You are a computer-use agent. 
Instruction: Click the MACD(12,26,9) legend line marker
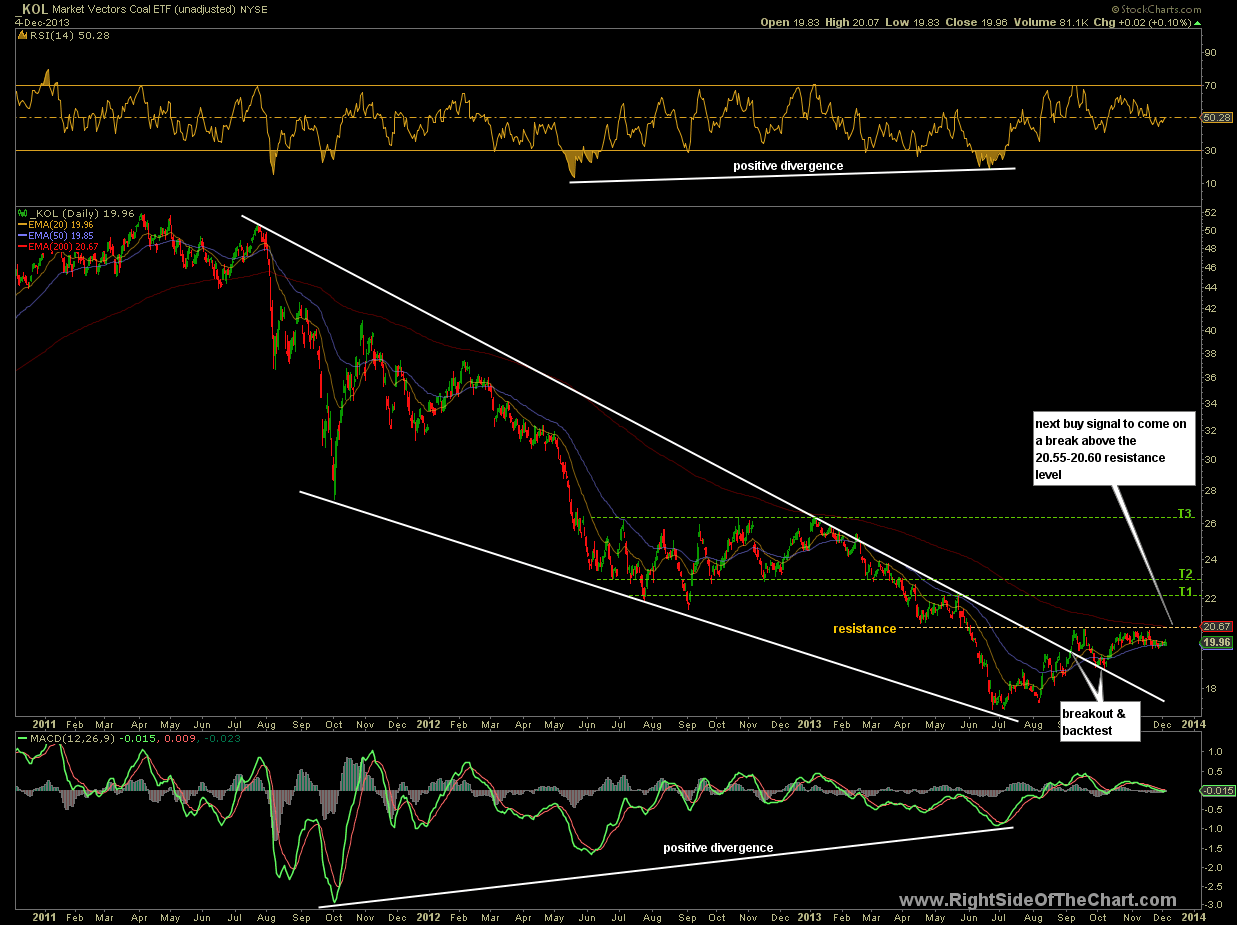click(x=20, y=738)
